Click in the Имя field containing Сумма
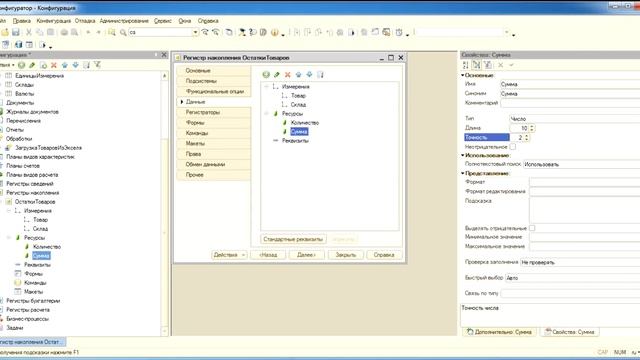 [570, 84]
